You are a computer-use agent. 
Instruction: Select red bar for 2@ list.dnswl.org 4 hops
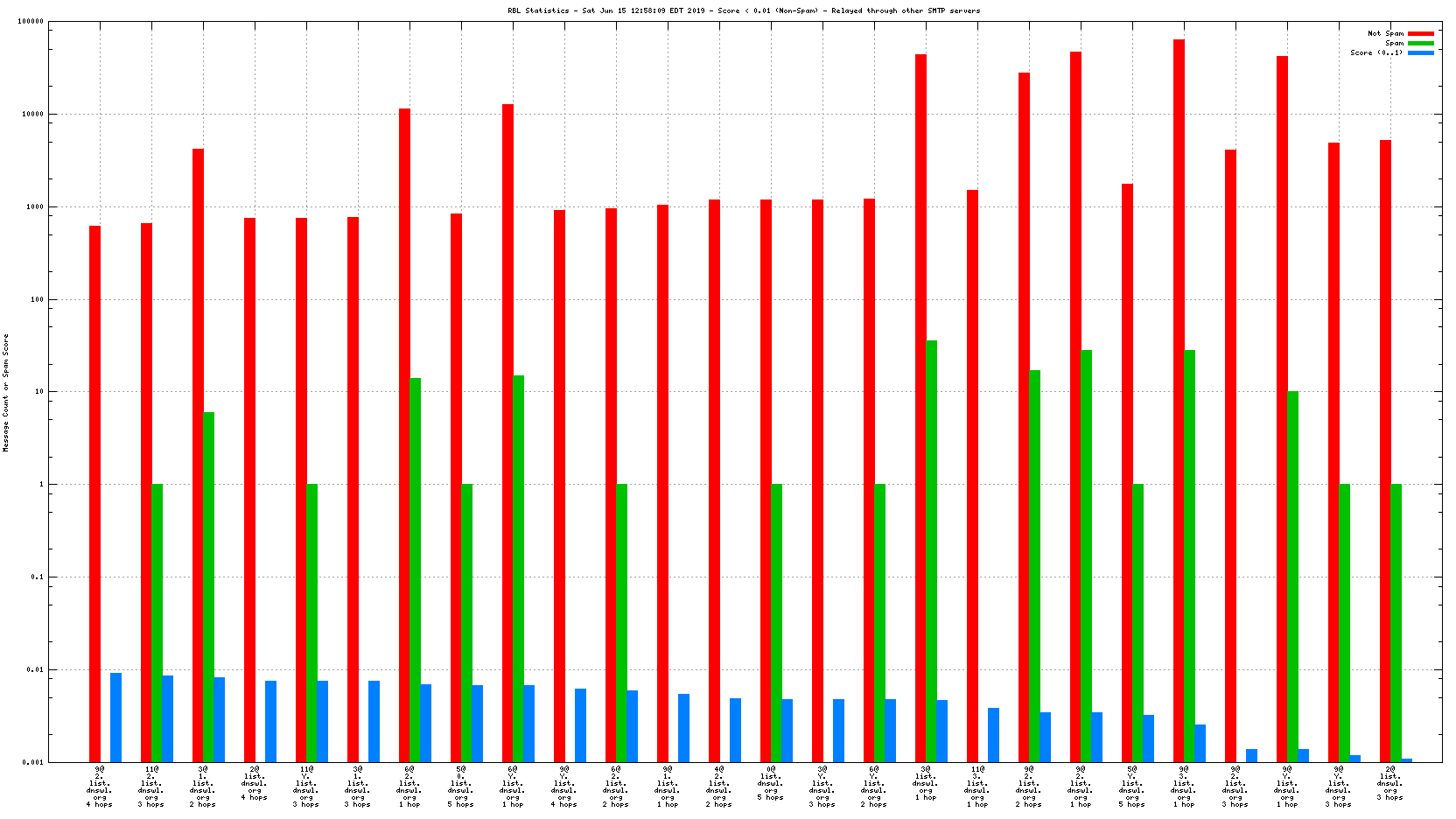[249, 490]
